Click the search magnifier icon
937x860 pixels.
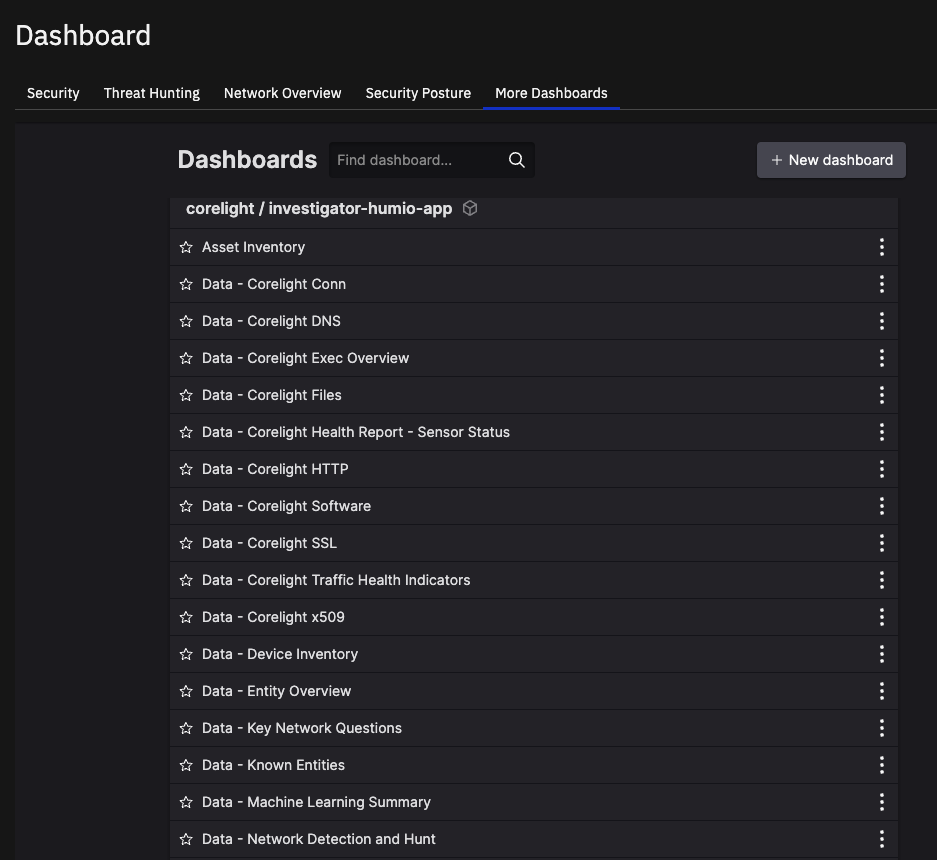[517, 160]
